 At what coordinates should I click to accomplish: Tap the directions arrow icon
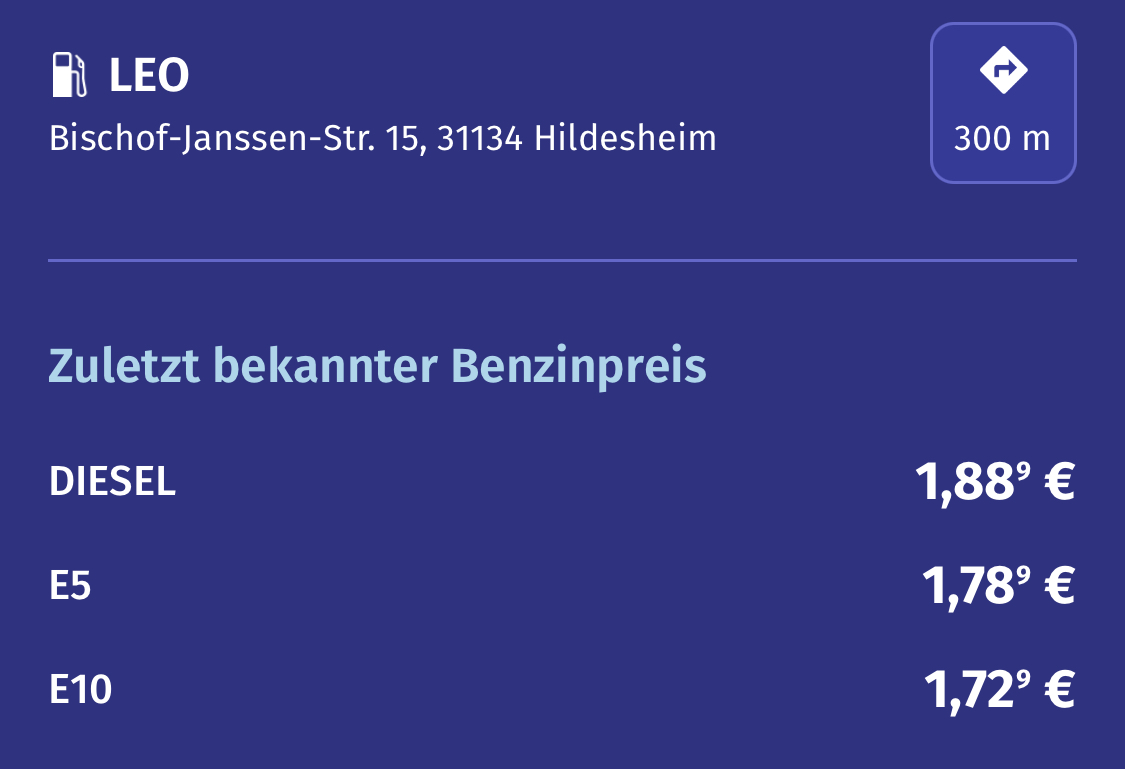1003,70
